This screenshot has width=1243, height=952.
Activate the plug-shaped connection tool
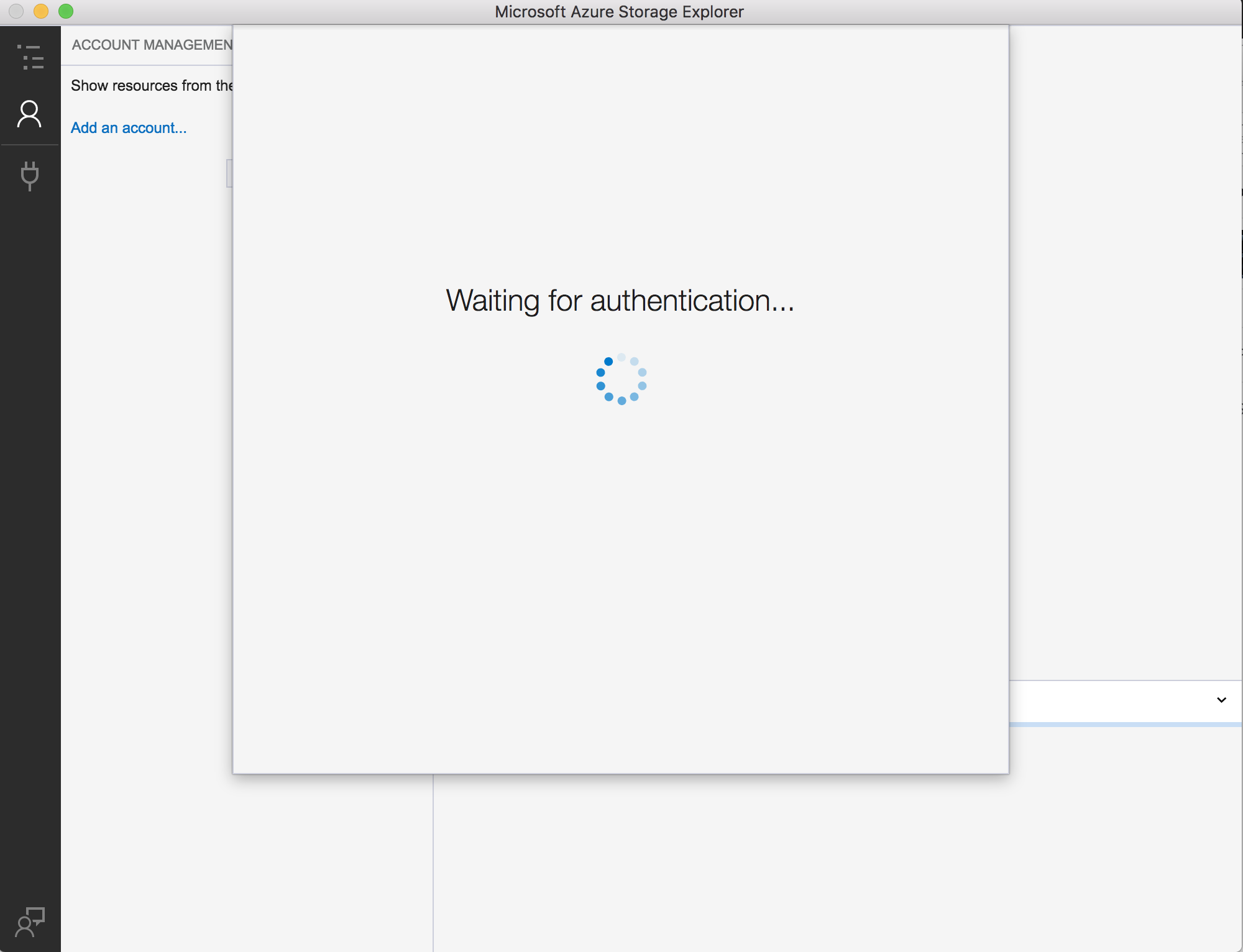click(30, 176)
